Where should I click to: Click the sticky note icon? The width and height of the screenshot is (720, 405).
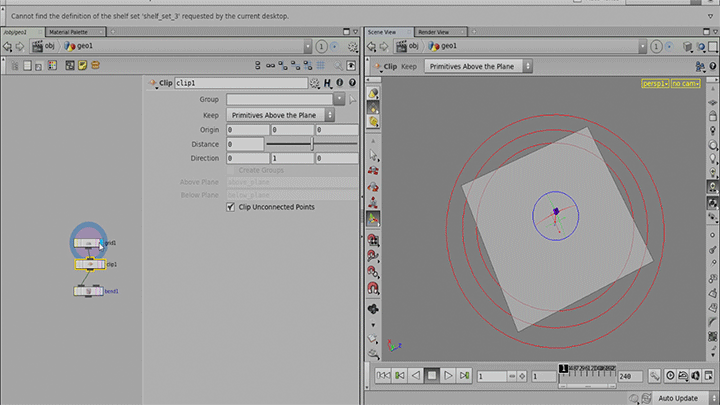point(82,65)
